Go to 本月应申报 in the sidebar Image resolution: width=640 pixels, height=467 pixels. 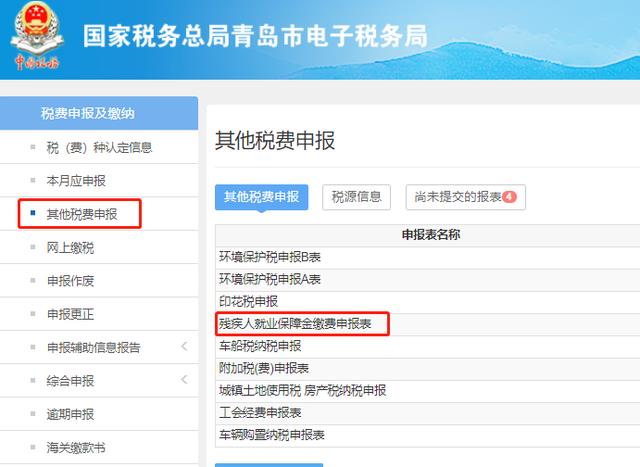click(76, 181)
